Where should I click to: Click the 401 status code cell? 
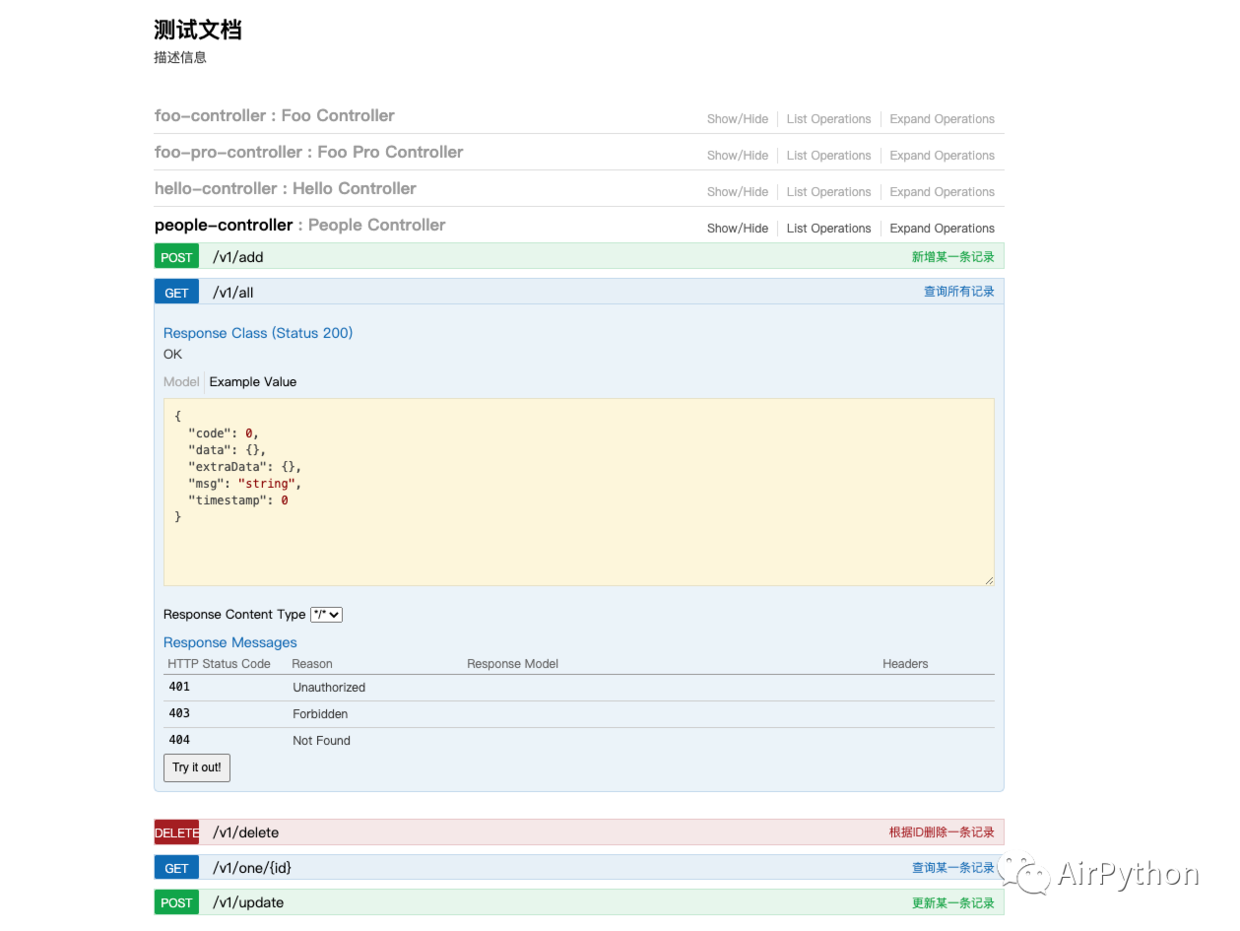(179, 687)
